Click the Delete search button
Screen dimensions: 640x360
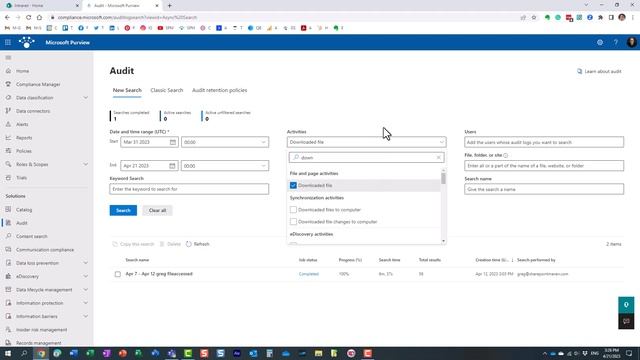coord(170,244)
